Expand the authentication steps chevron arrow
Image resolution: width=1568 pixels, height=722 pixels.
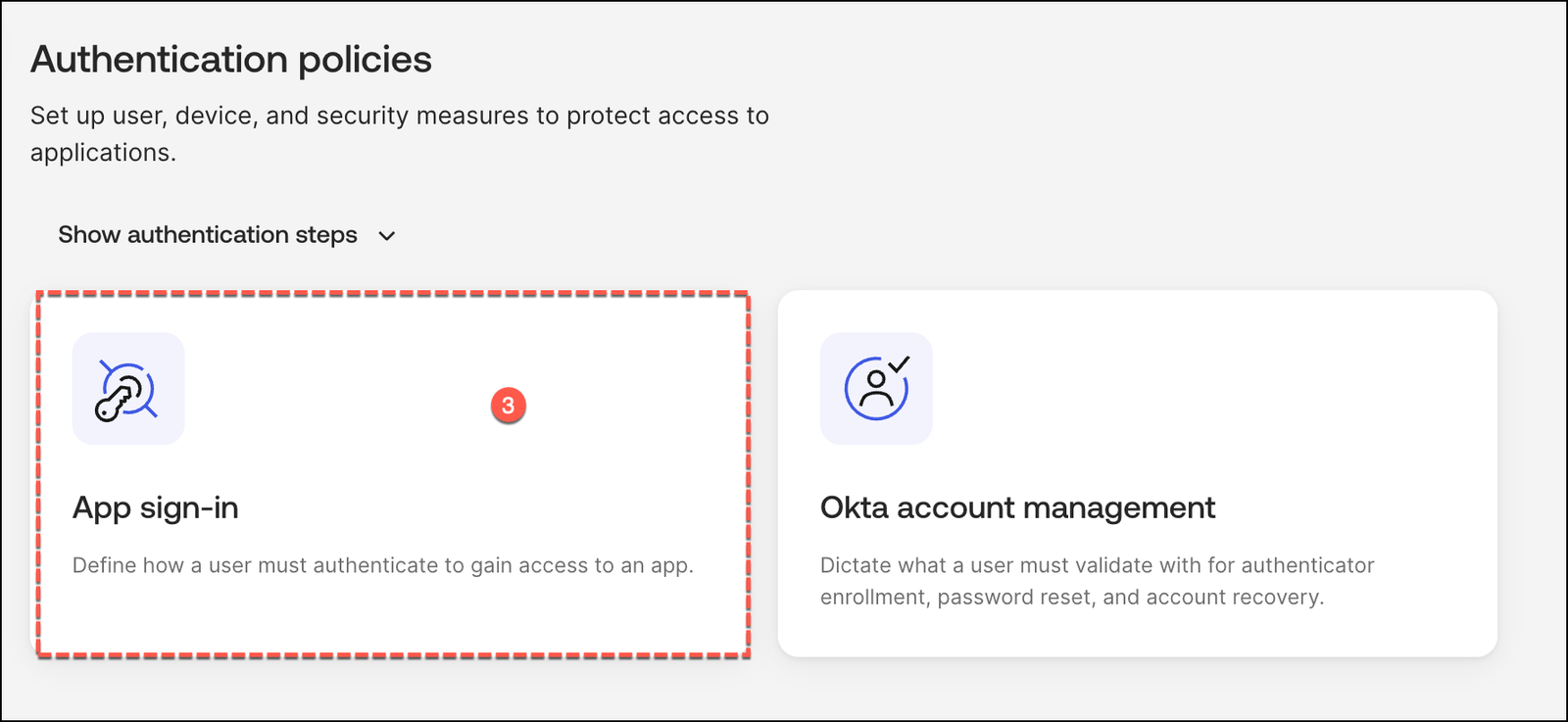(x=387, y=236)
